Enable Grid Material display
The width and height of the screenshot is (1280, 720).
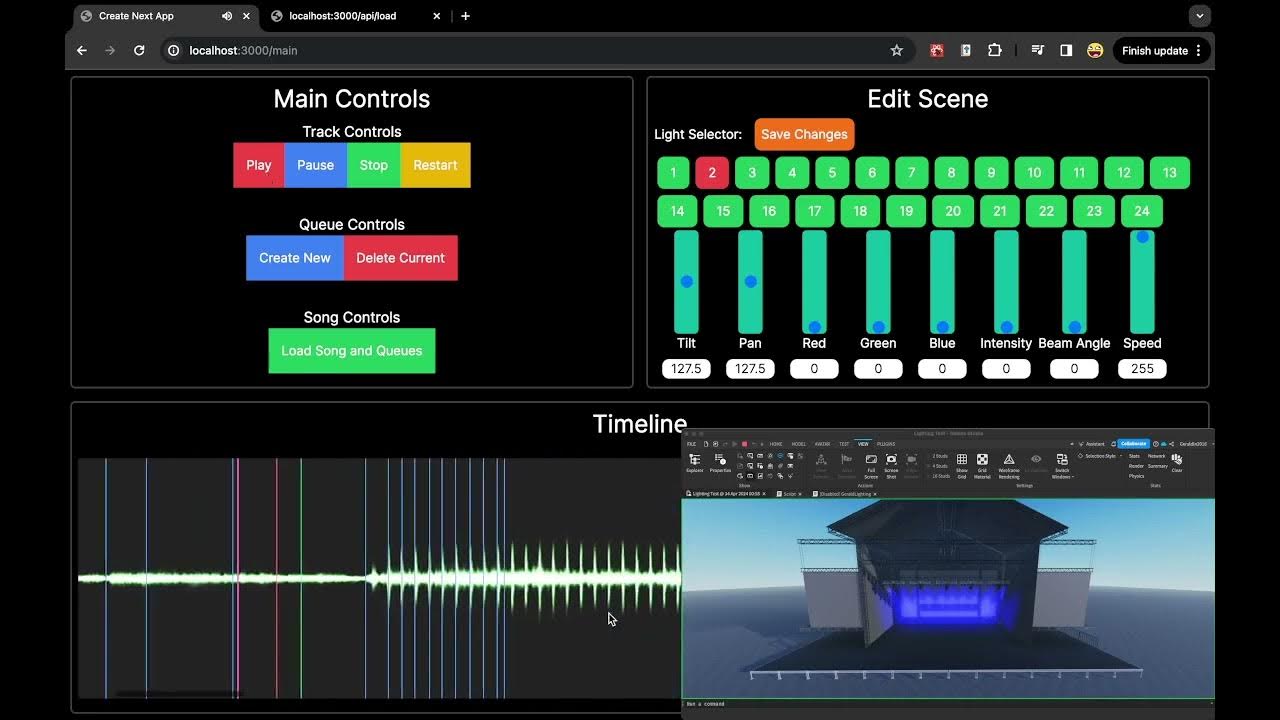pos(981,461)
